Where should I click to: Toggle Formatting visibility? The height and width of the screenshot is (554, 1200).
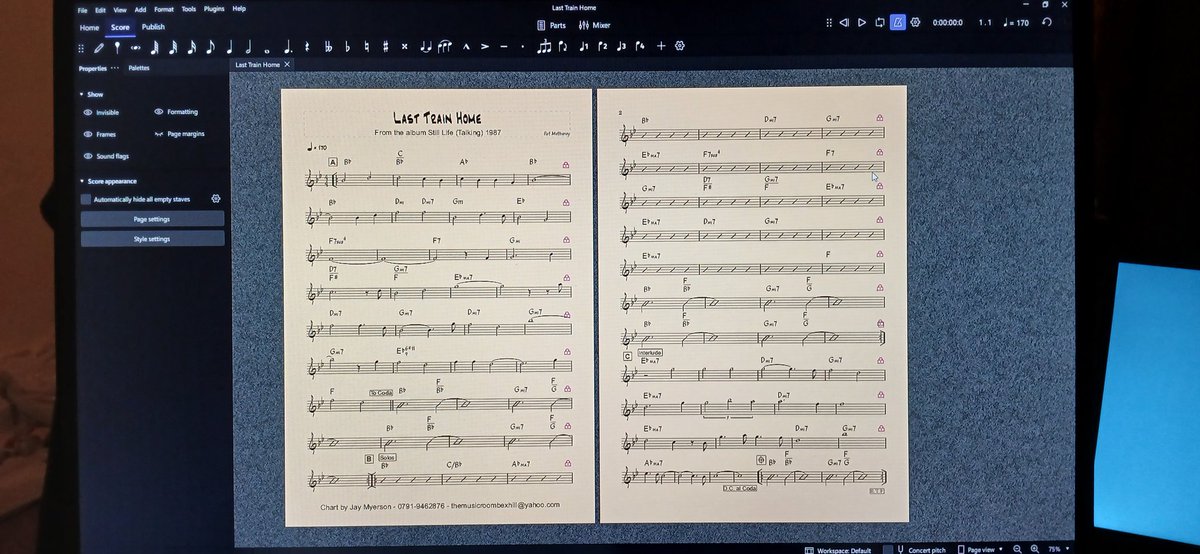tap(176, 112)
